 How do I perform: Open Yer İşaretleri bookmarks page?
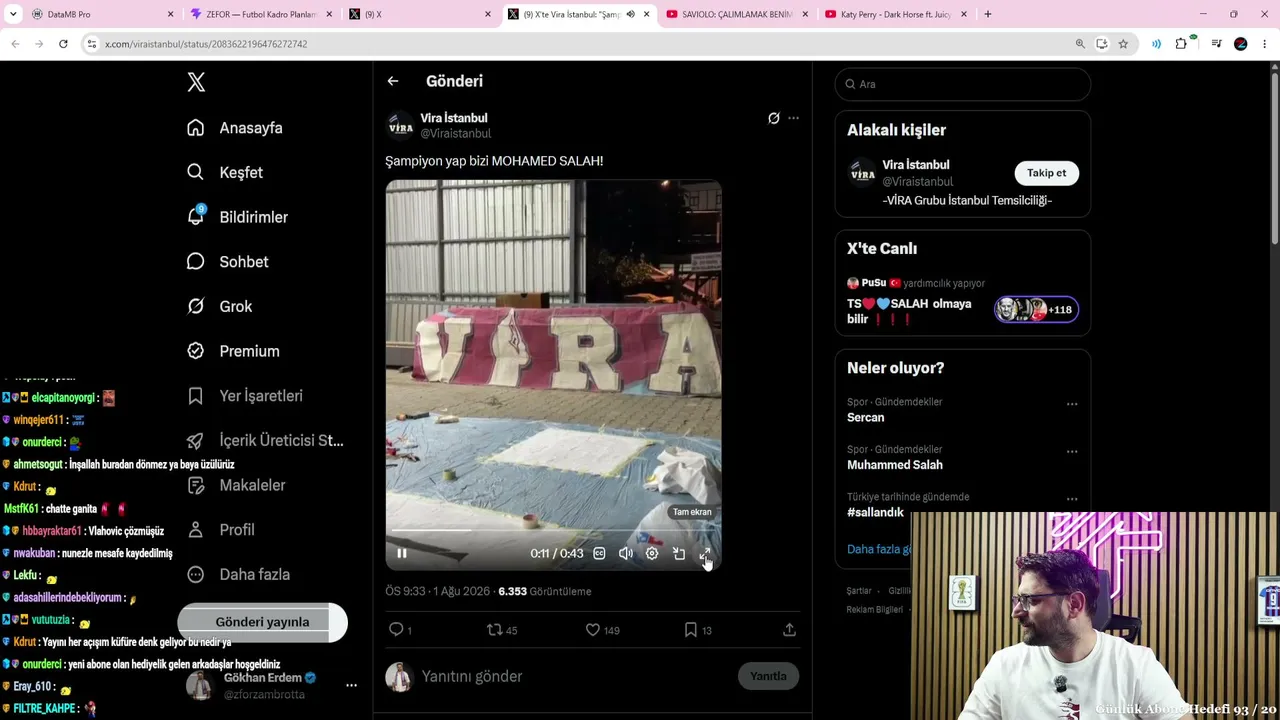click(245, 396)
